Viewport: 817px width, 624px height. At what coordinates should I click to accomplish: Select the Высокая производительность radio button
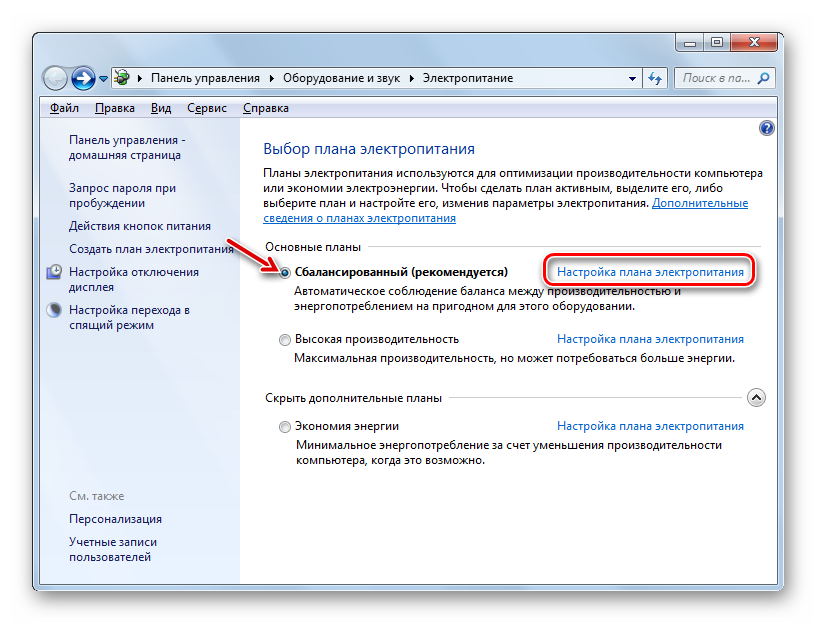(286, 340)
